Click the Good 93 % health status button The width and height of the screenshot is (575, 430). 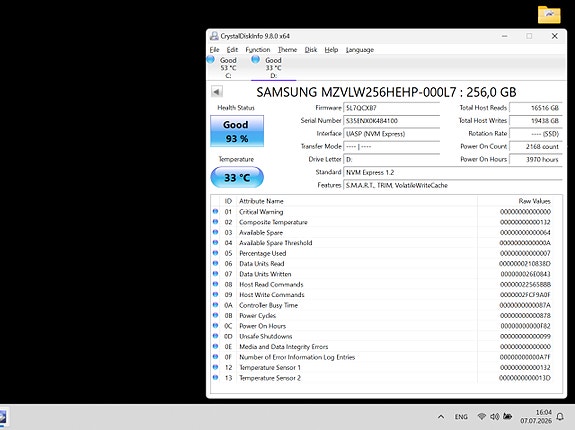pyautogui.click(x=237, y=131)
